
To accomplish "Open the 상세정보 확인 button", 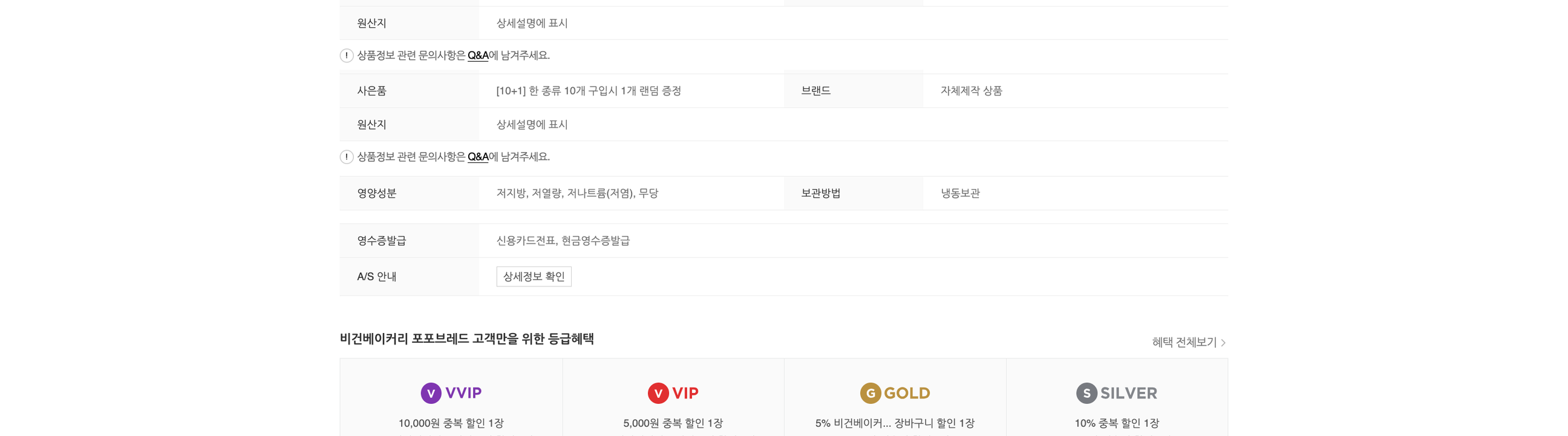I will [x=534, y=277].
